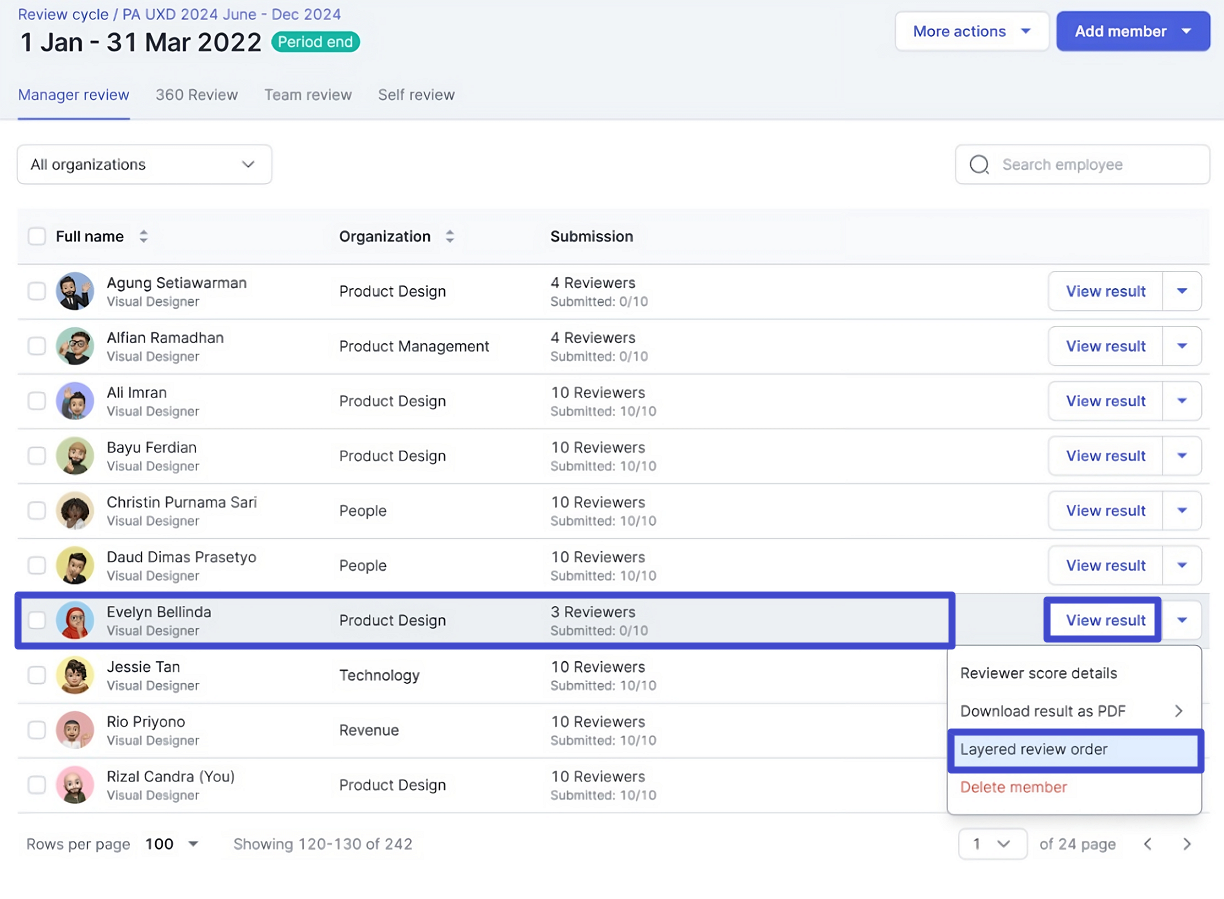Expand action arrow beside Bayu Ferdian's View result
1224x899 pixels.
pos(1182,456)
